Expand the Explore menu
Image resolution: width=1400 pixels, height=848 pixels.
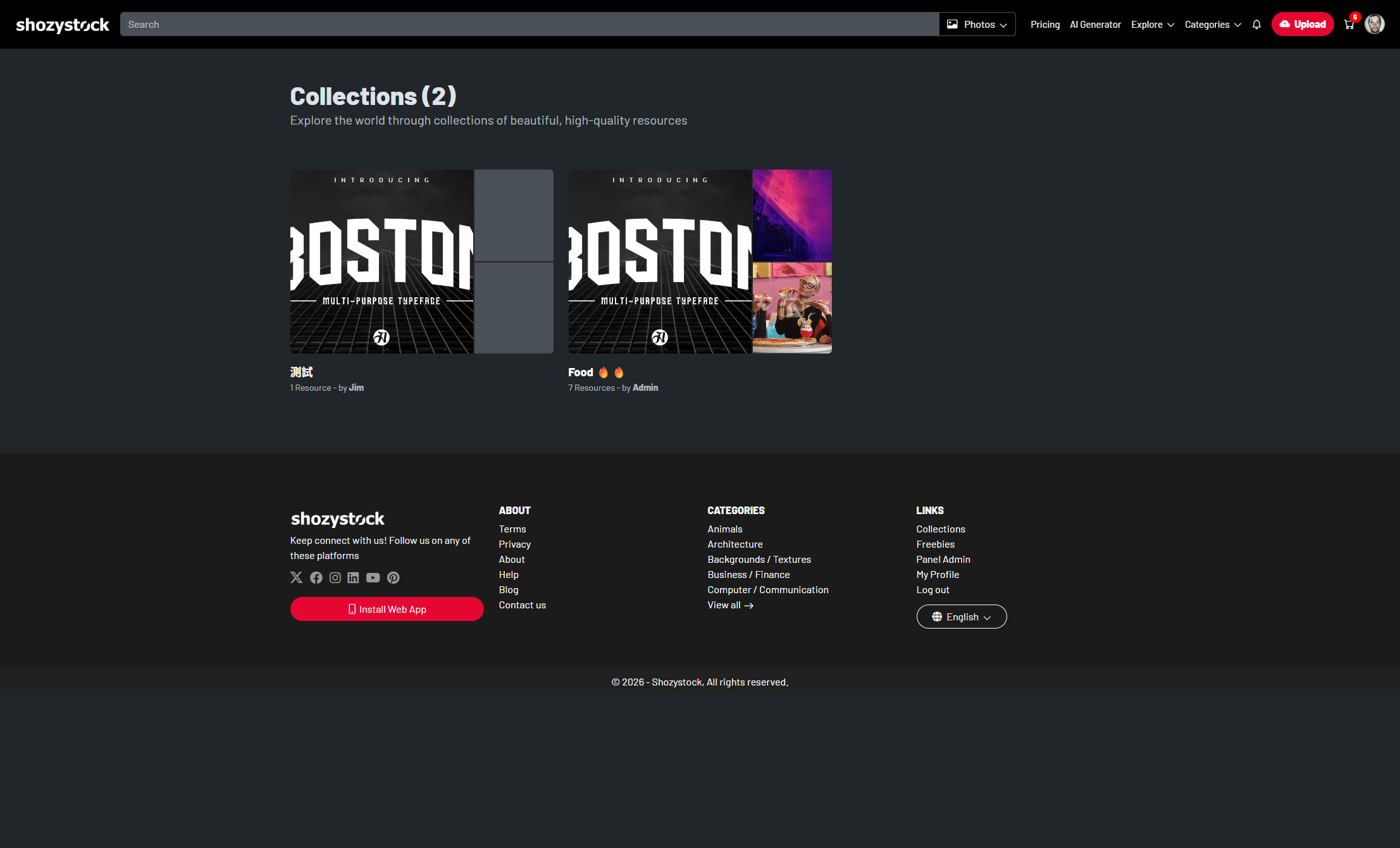click(1152, 25)
